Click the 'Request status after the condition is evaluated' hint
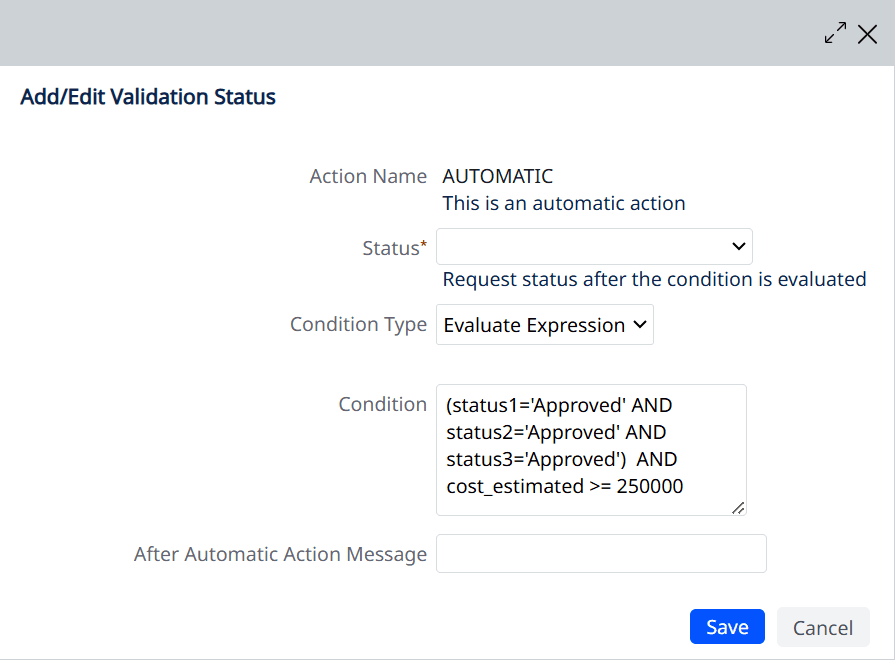This screenshot has width=895, height=660. point(654,279)
